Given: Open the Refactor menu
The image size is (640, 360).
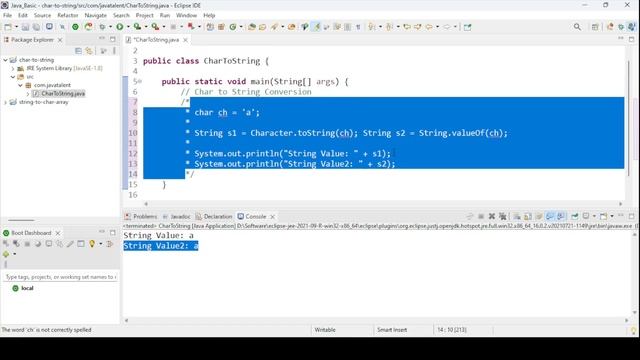Looking at the screenshot, I should (68, 15).
